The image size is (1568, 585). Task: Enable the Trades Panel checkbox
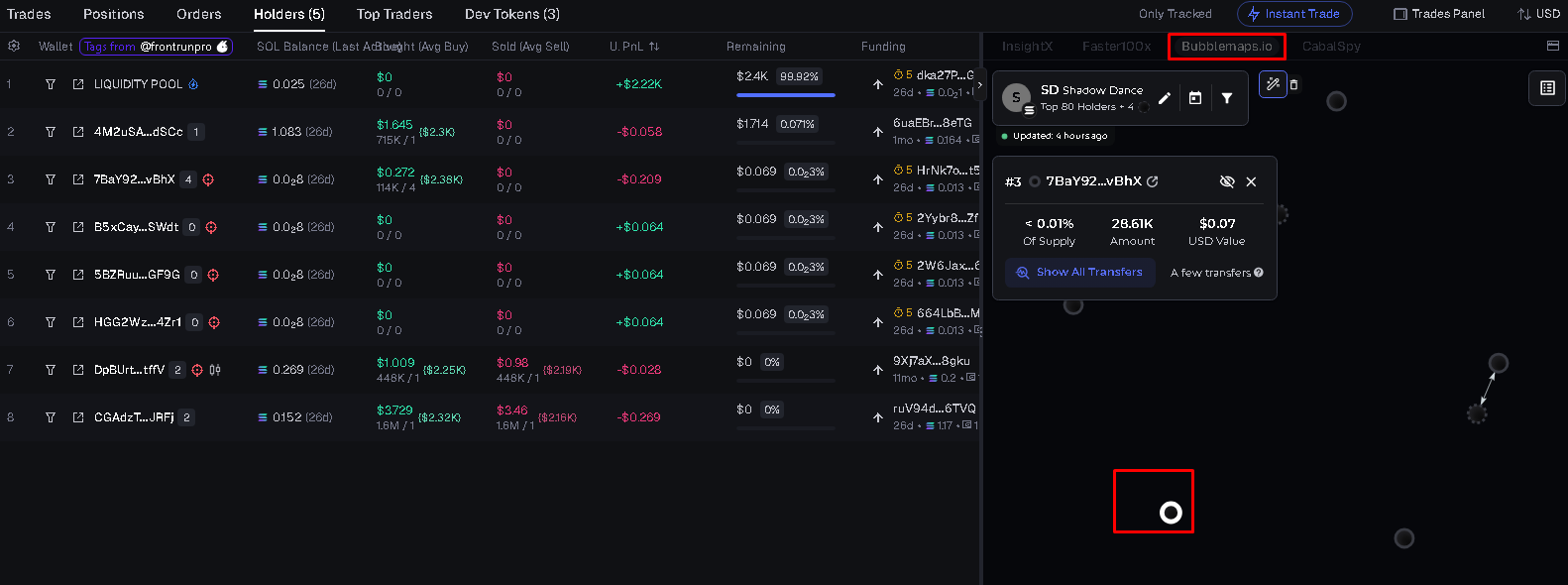pos(1400,14)
